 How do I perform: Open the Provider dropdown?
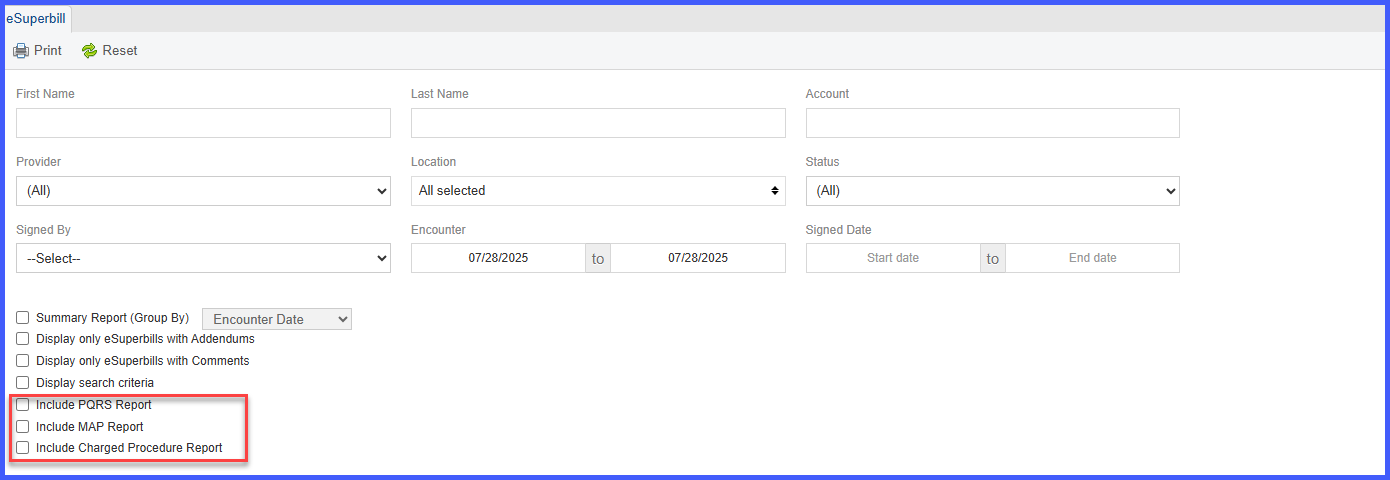click(x=203, y=191)
